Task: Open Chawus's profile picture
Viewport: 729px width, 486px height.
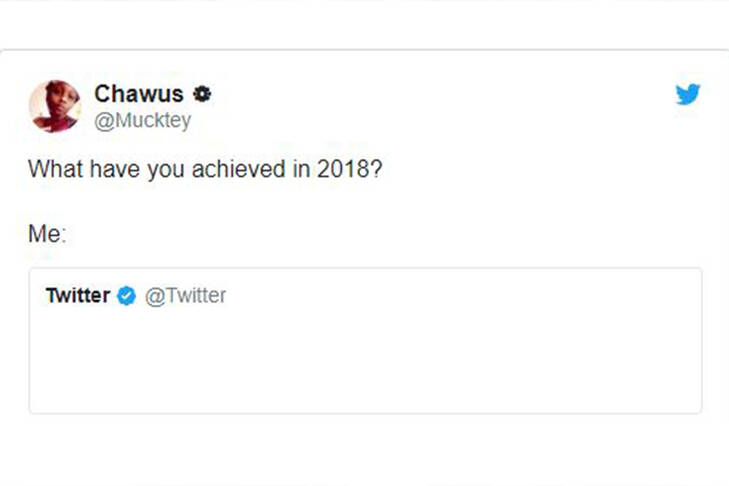Action: [55, 107]
